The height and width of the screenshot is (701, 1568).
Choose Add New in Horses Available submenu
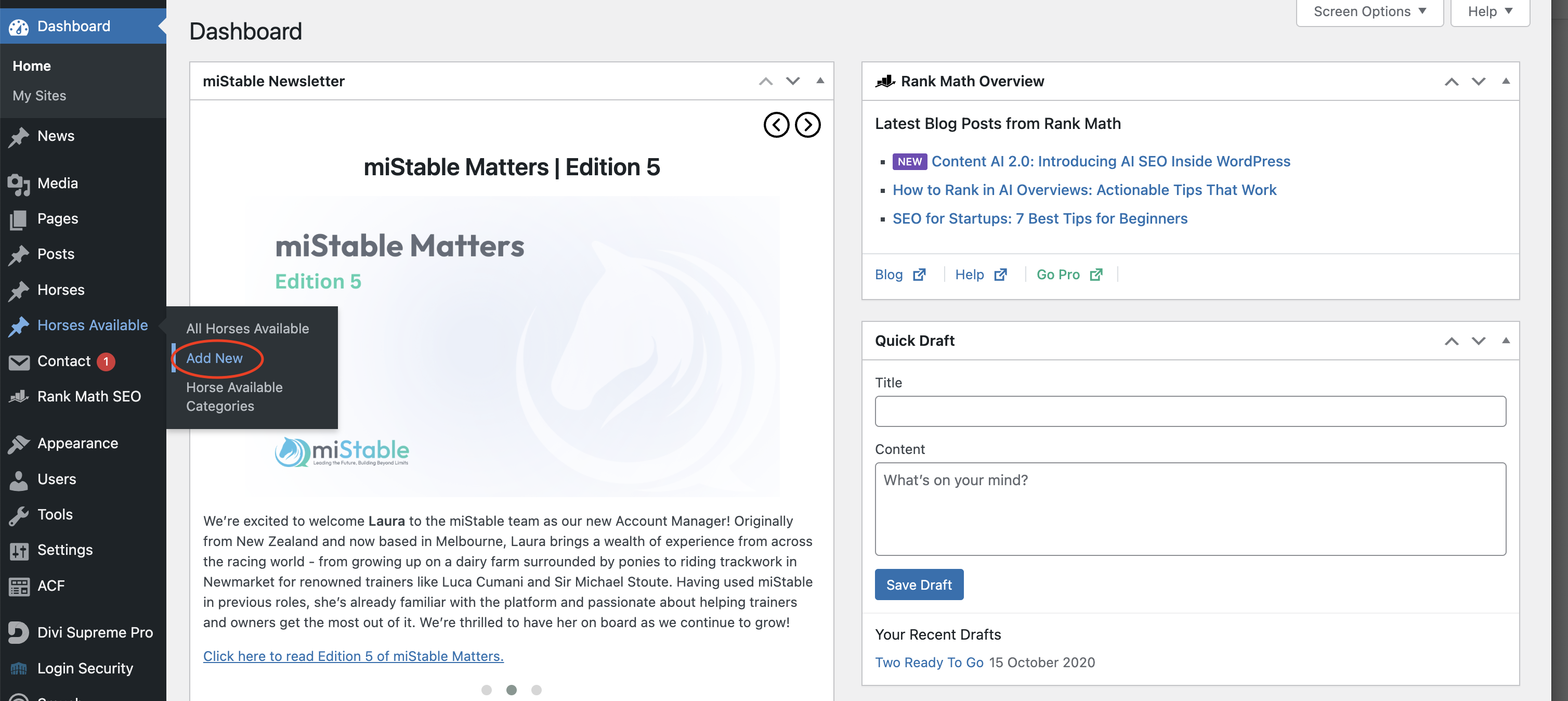click(x=214, y=358)
